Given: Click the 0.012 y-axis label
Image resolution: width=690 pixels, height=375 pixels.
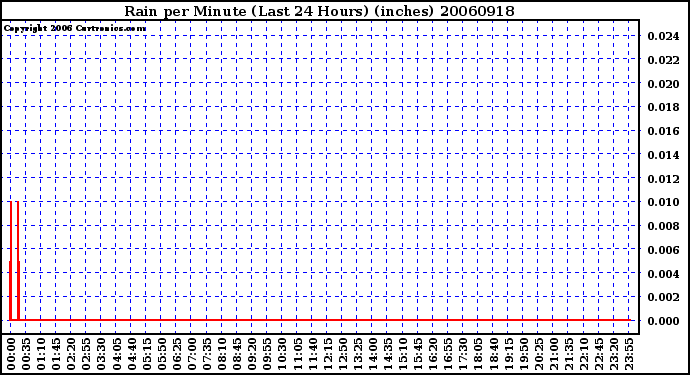Looking at the screenshot, I should click(663, 179).
